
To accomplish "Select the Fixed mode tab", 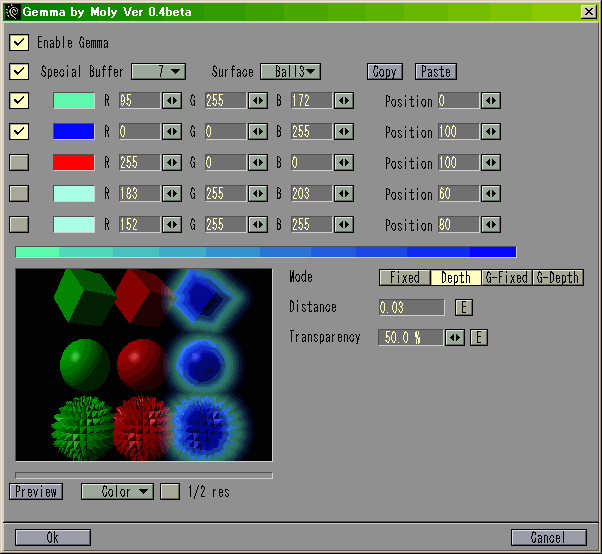I will tap(405, 277).
